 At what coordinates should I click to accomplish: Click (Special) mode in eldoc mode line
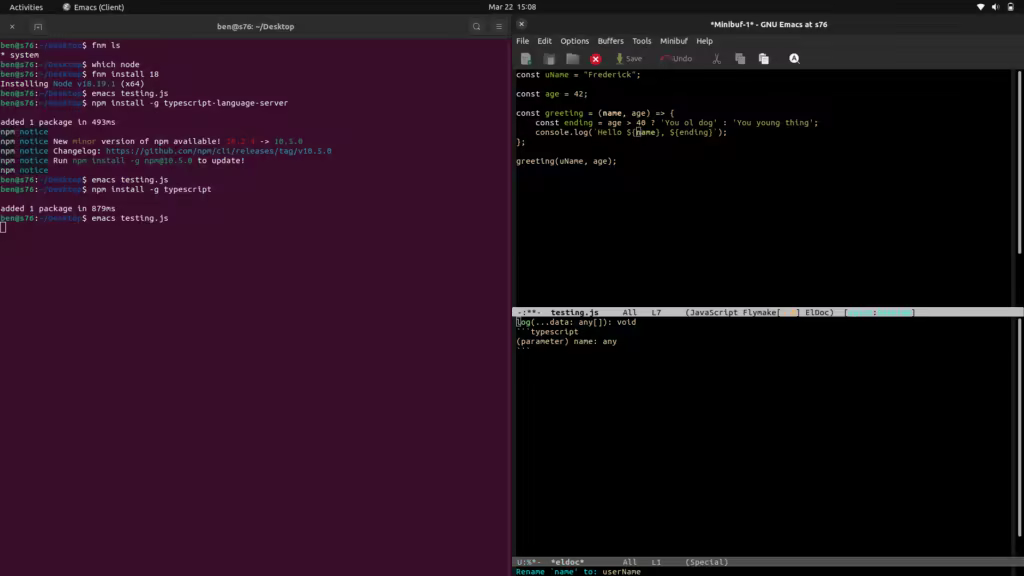point(707,562)
